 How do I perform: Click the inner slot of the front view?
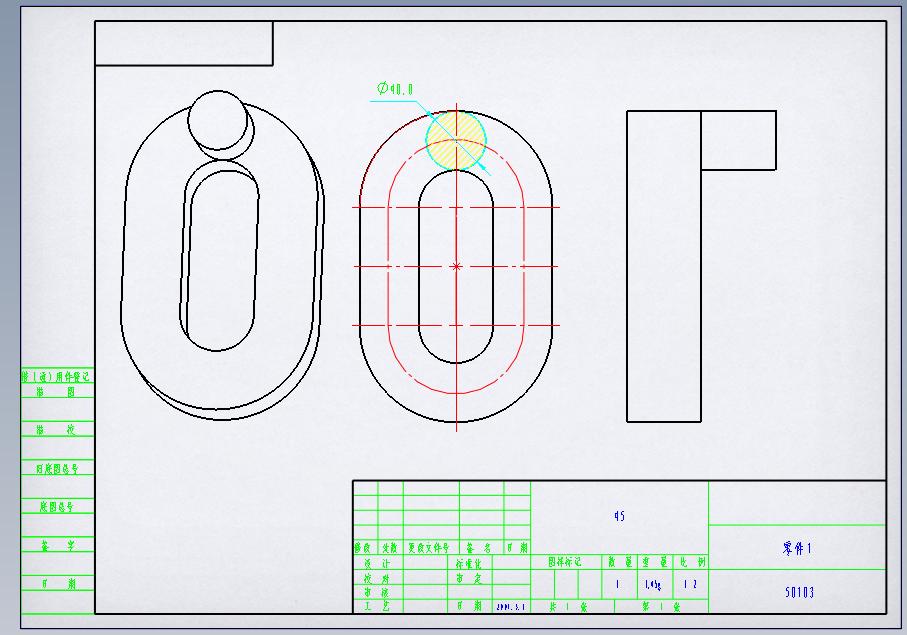pyautogui.click(x=456, y=267)
